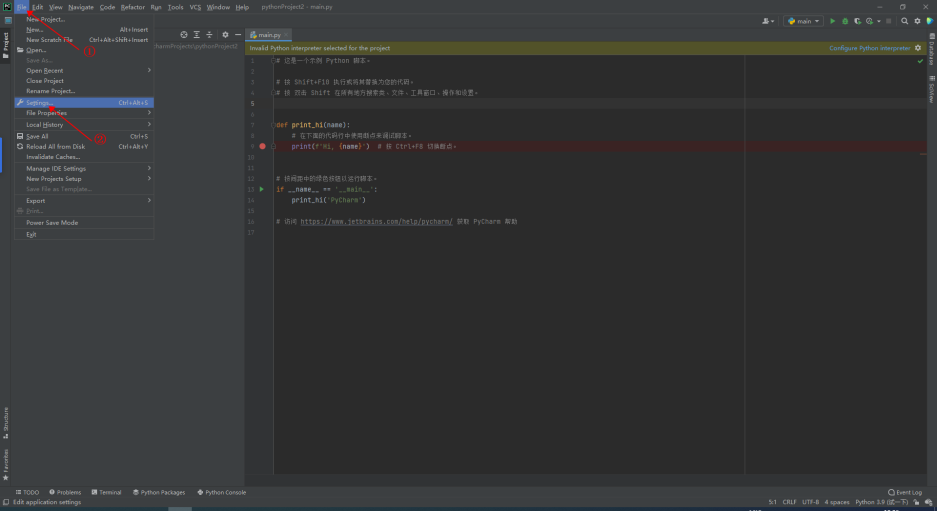
Task: Expand the File Properties submenu
Action: click(84, 113)
